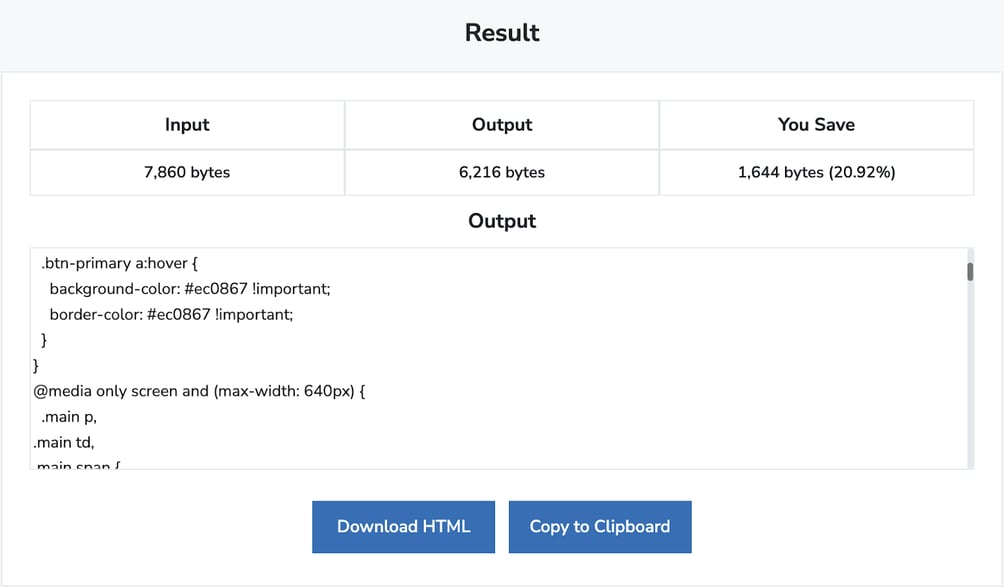This screenshot has width=1004, height=587.
Task: Click the Copy to Clipboard button
Action: [600, 526]
